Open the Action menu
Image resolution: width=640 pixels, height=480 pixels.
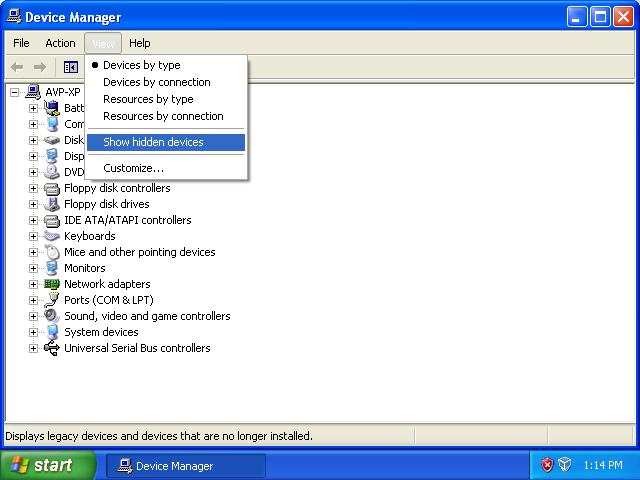(x=60, y=43)
